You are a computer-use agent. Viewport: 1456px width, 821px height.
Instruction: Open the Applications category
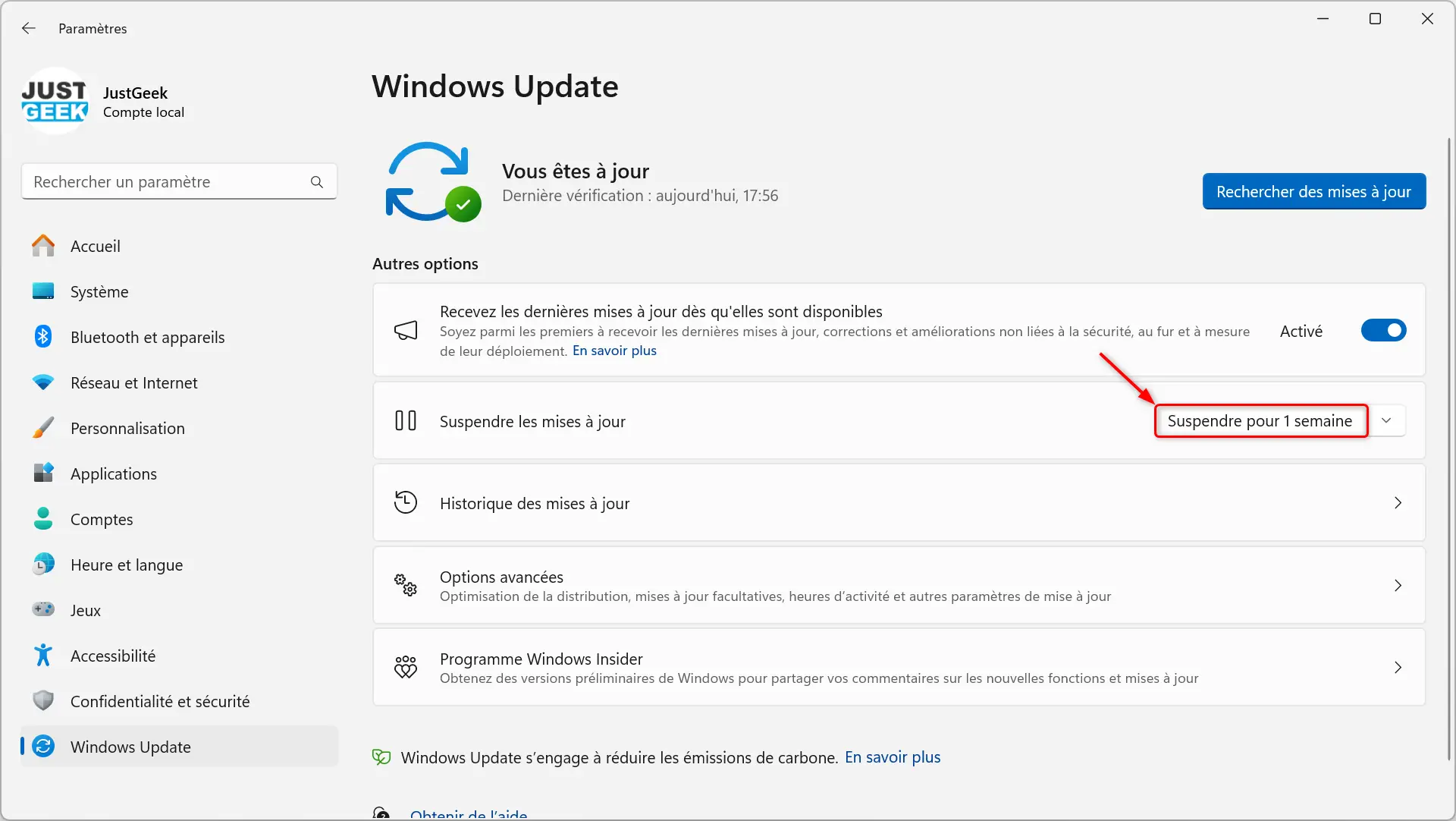pos(179,473)
